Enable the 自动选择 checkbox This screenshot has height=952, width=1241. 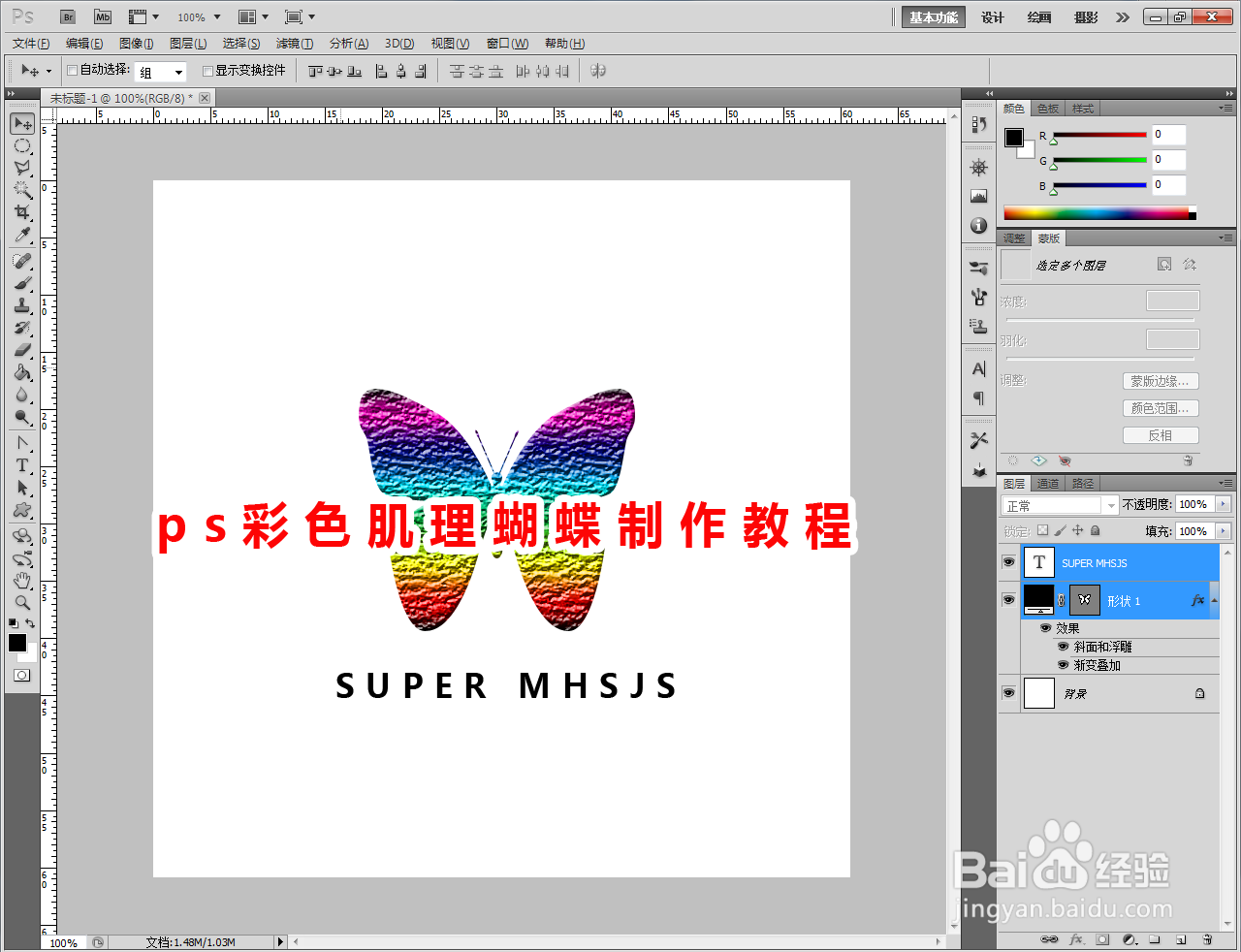coord(72,71)
